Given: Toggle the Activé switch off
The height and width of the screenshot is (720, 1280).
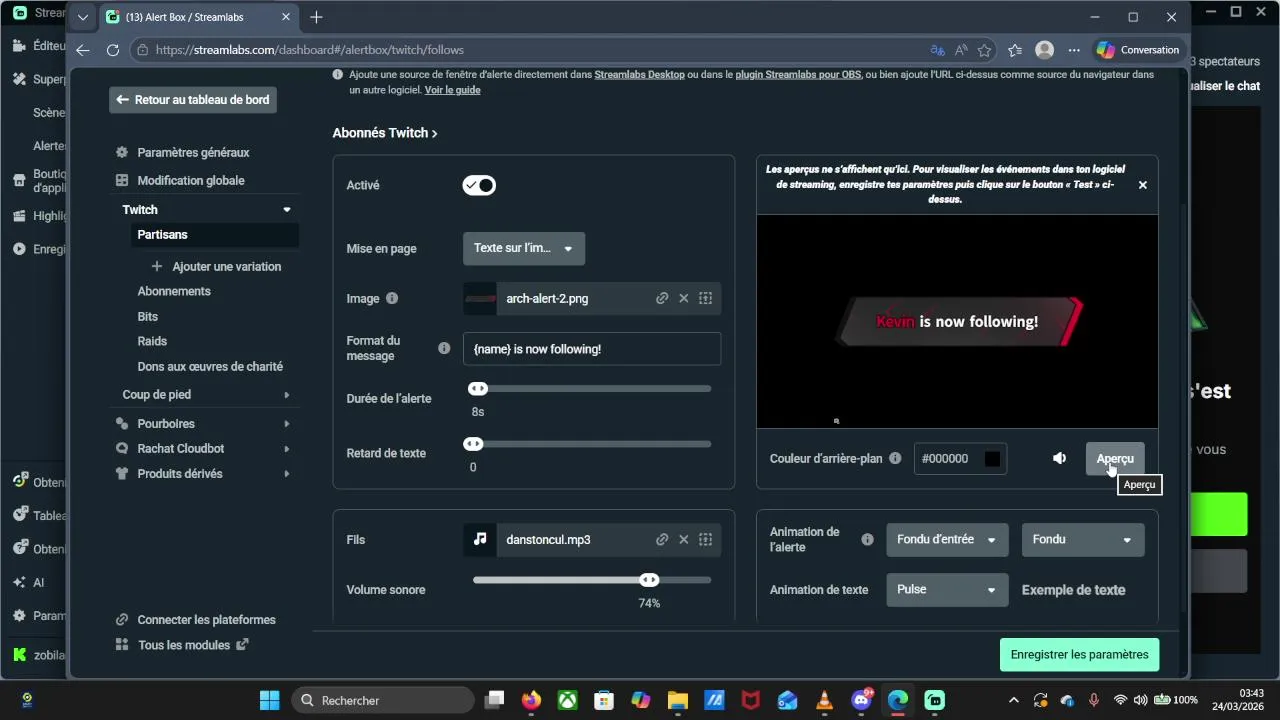Looking at the screenshot, I should (x=479, y=185).
